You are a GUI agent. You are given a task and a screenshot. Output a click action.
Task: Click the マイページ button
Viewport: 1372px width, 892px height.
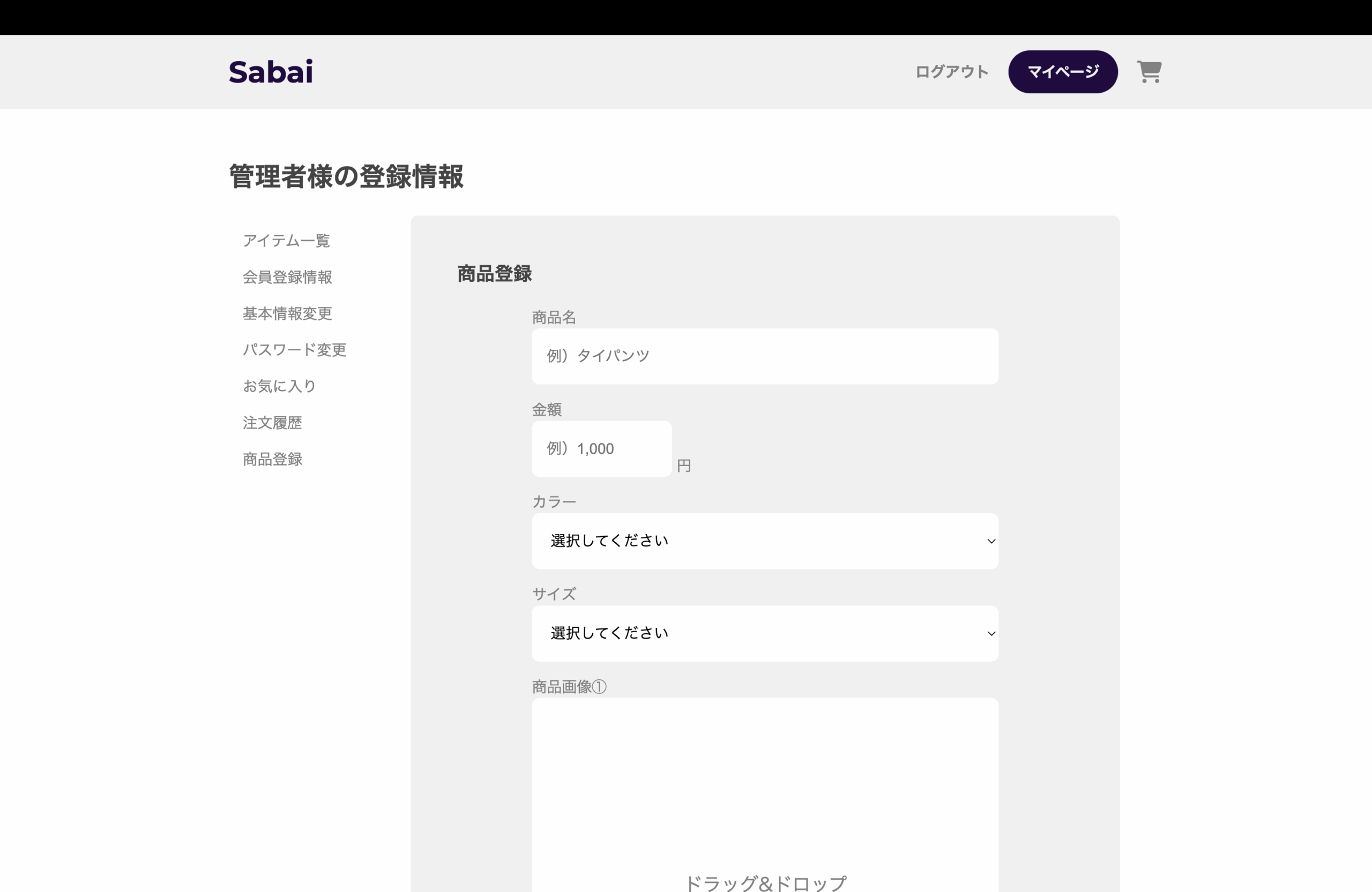pyautogui.click(x=1062, y=72)
